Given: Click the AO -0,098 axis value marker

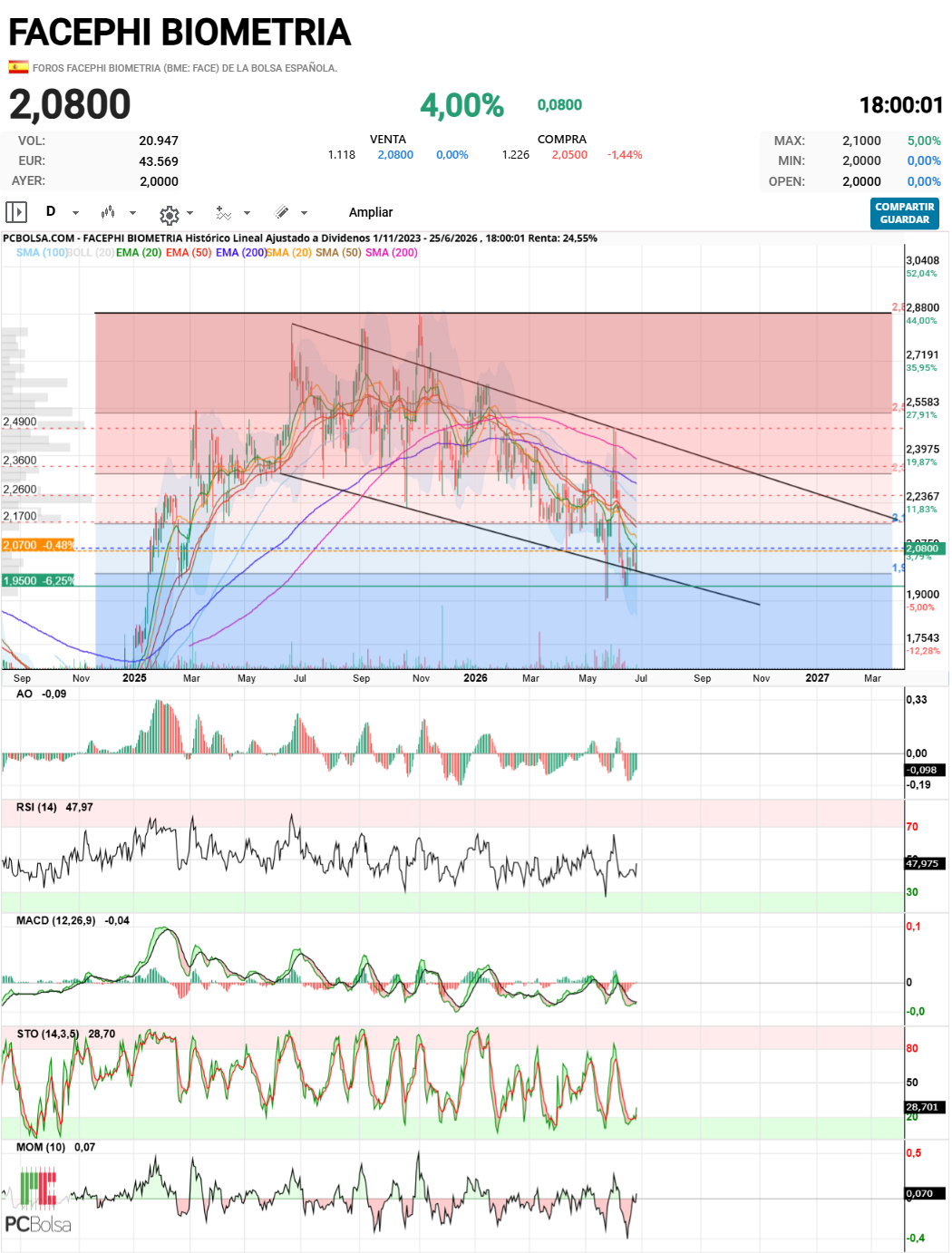Looking at the screenshot, I should coord(925,770).
